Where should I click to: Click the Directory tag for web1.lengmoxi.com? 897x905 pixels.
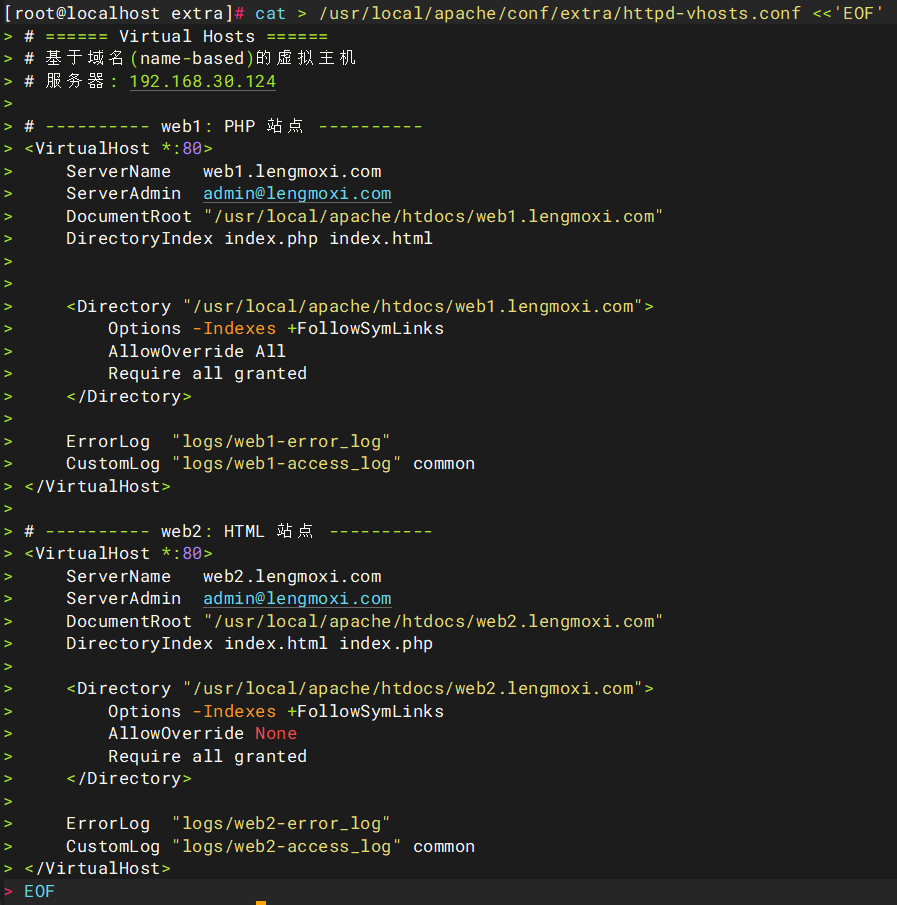point(360,306)
